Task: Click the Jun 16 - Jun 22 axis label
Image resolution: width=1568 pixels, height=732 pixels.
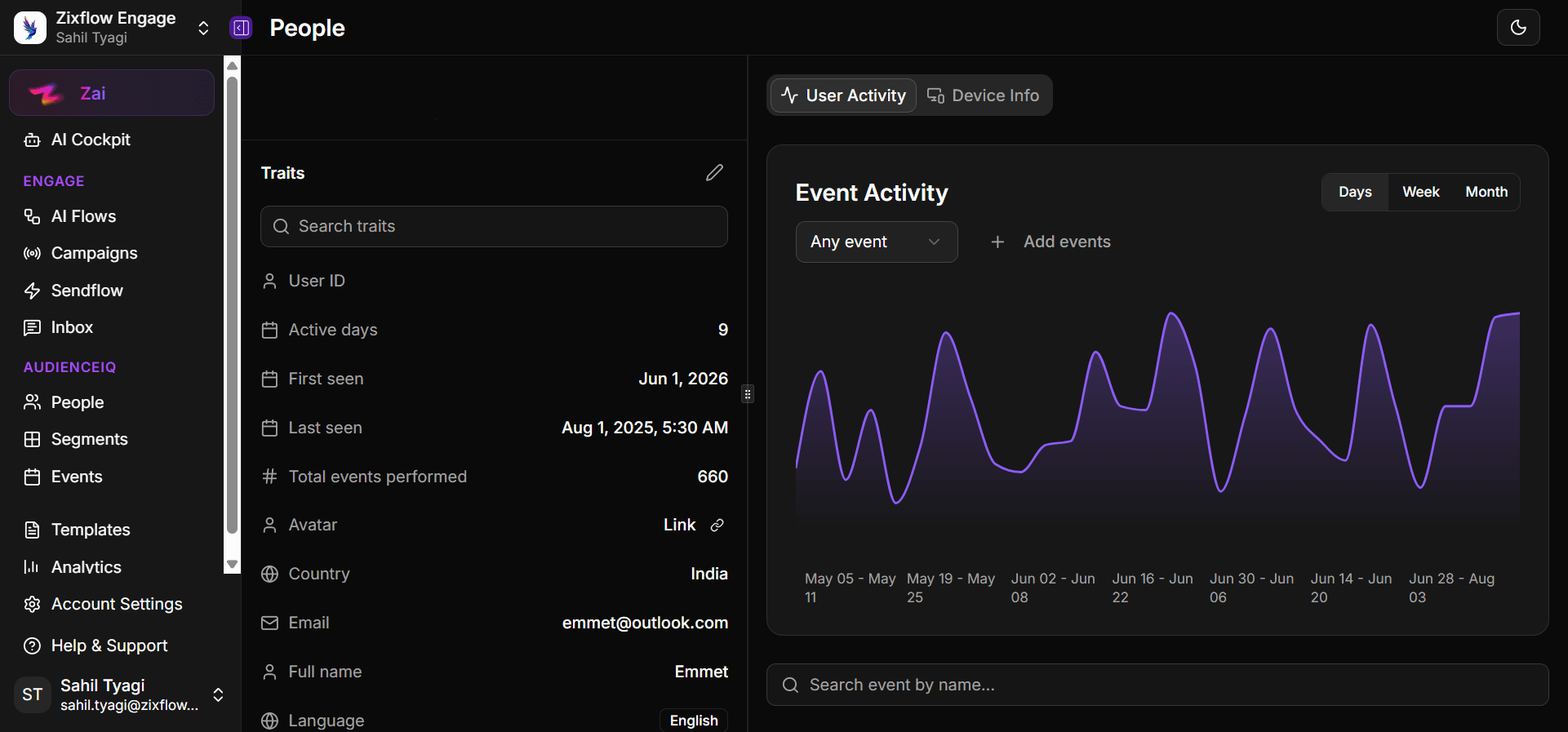Action: [1153, 588]
